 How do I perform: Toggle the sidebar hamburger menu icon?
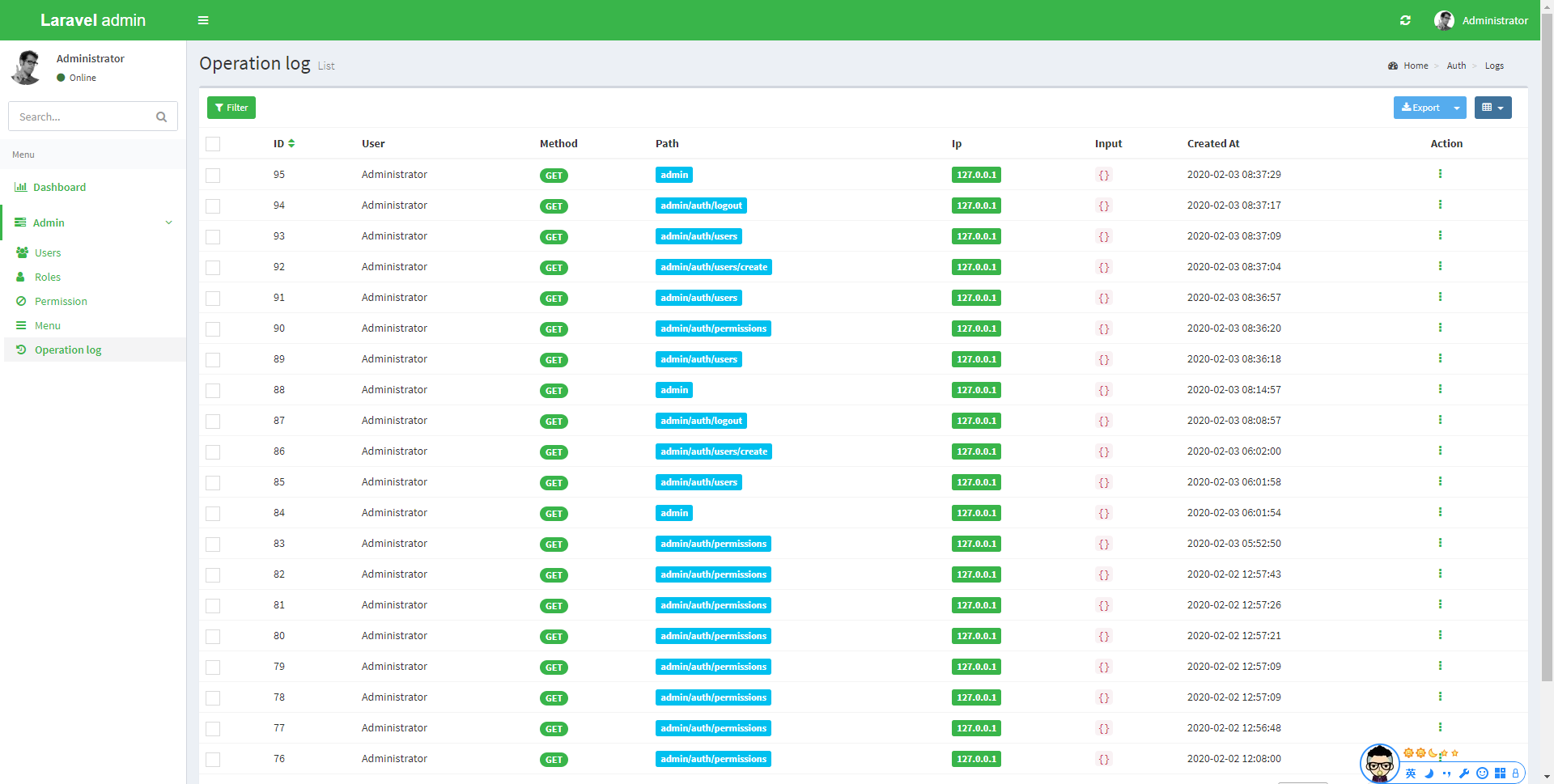click(203, 20)
